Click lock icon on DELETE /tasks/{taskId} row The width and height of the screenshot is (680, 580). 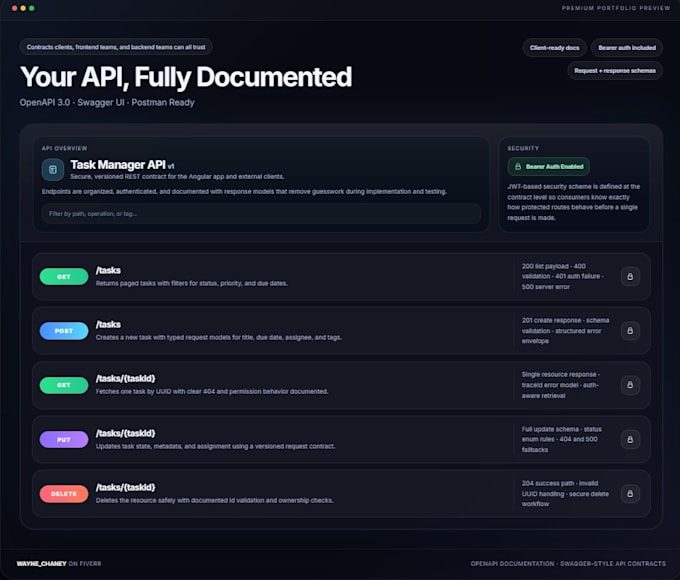click(630, 494)
